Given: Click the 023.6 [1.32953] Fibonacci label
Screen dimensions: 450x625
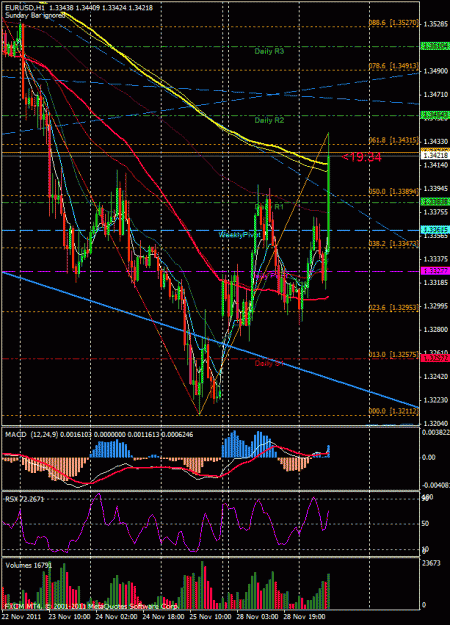Looking at the screenshot, I should [x=393, y=307].
